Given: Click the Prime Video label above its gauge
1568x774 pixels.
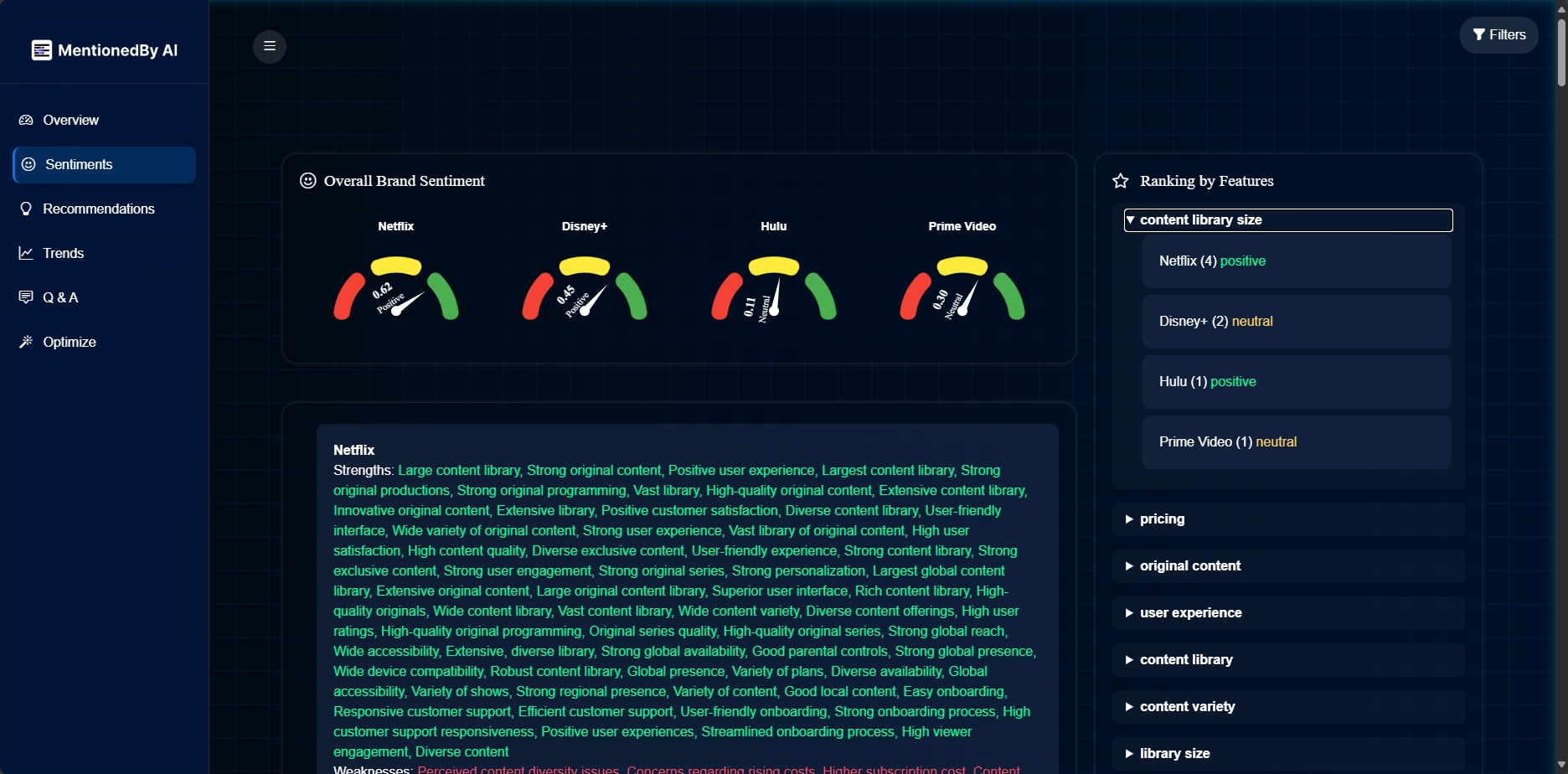Looking at the screenshot, I should click(962, 226).
